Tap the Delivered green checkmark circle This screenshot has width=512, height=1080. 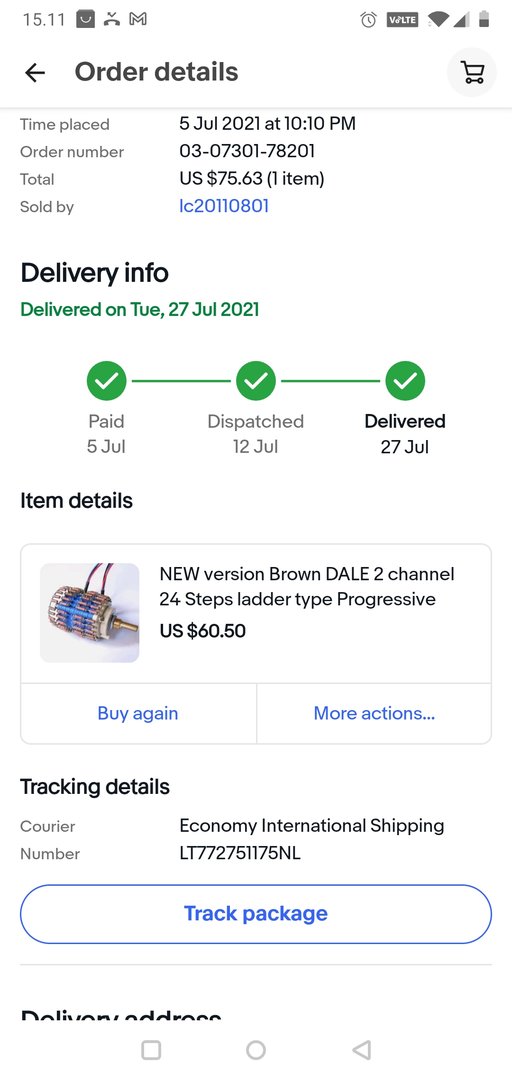(405, 381)
